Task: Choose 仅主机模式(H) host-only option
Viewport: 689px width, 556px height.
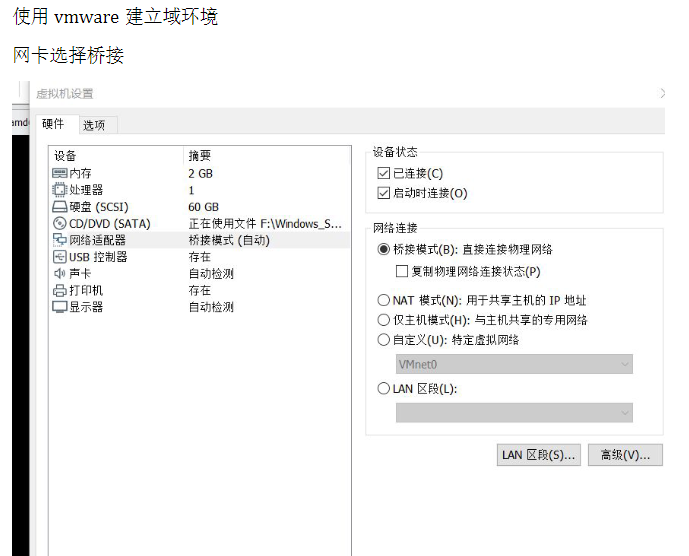Action: point(384,320)
